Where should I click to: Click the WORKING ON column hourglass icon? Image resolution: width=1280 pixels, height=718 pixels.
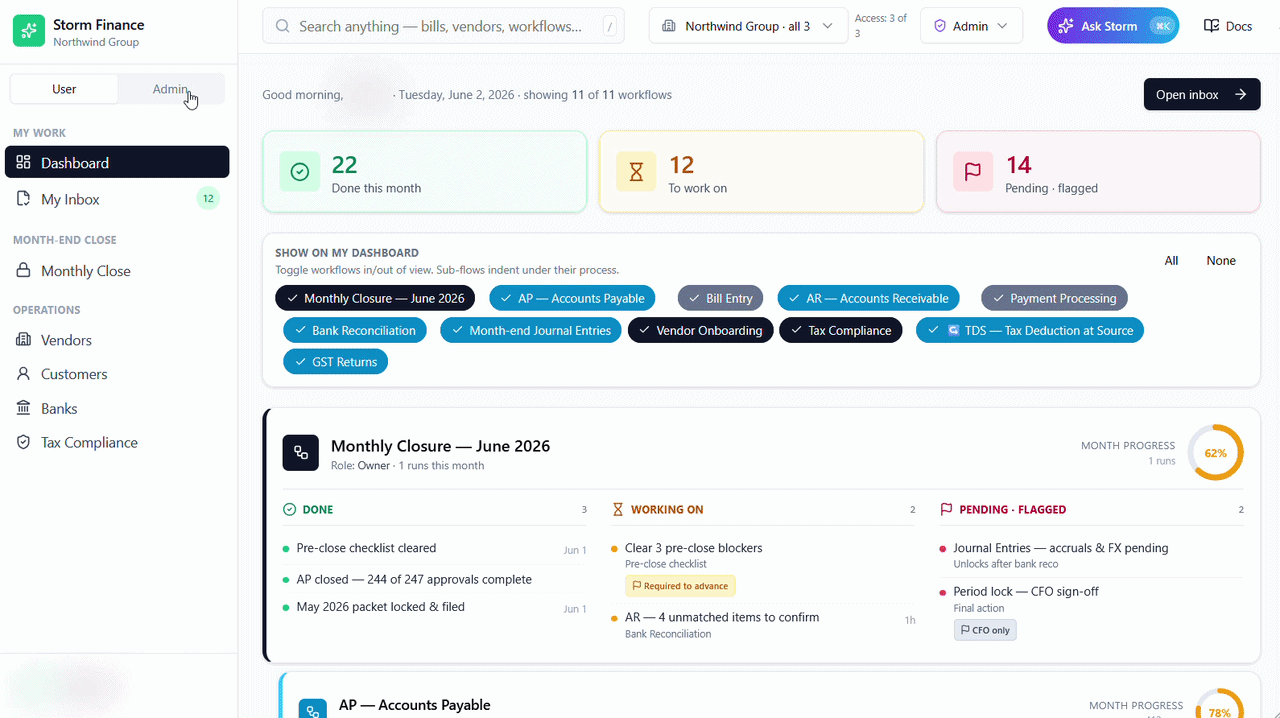[618, 509]
